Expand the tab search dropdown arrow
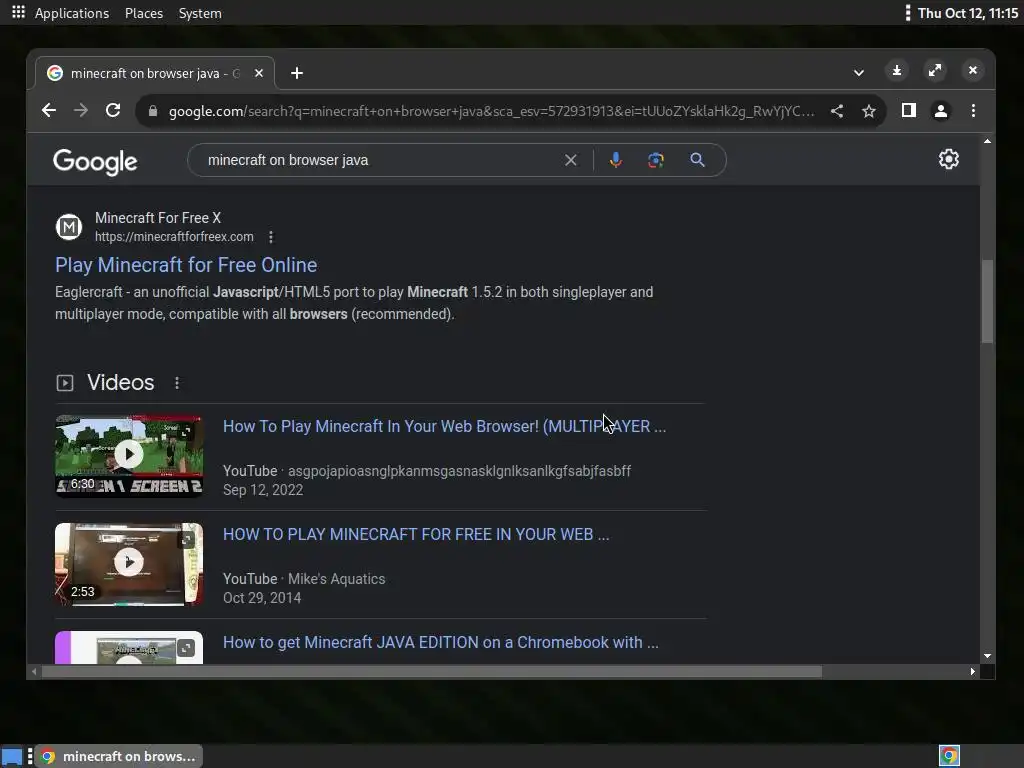This screenshot has width=1024, height=768. click(x=859, y=72)
